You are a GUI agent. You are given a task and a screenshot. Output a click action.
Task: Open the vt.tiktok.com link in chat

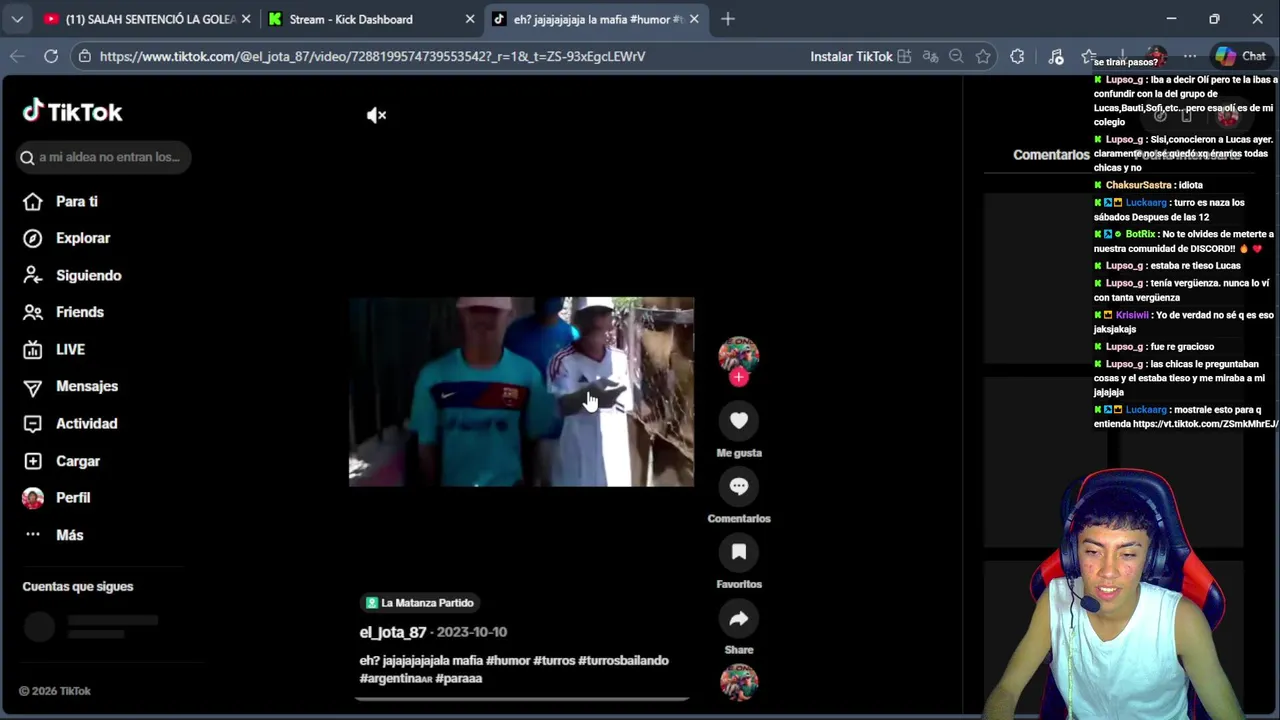1205,424
